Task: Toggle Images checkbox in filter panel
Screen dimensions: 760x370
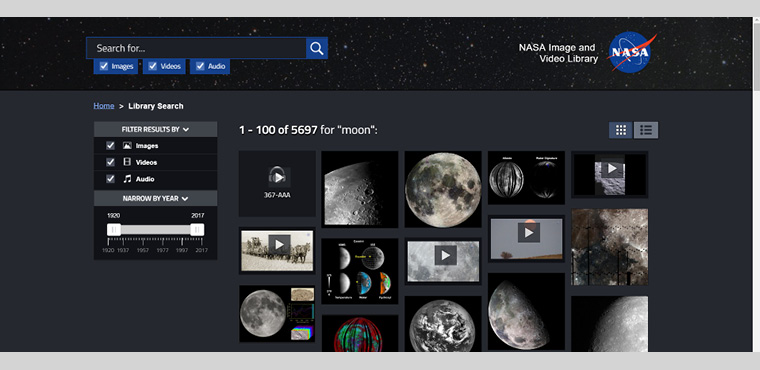Action: (x=111, y=145)
